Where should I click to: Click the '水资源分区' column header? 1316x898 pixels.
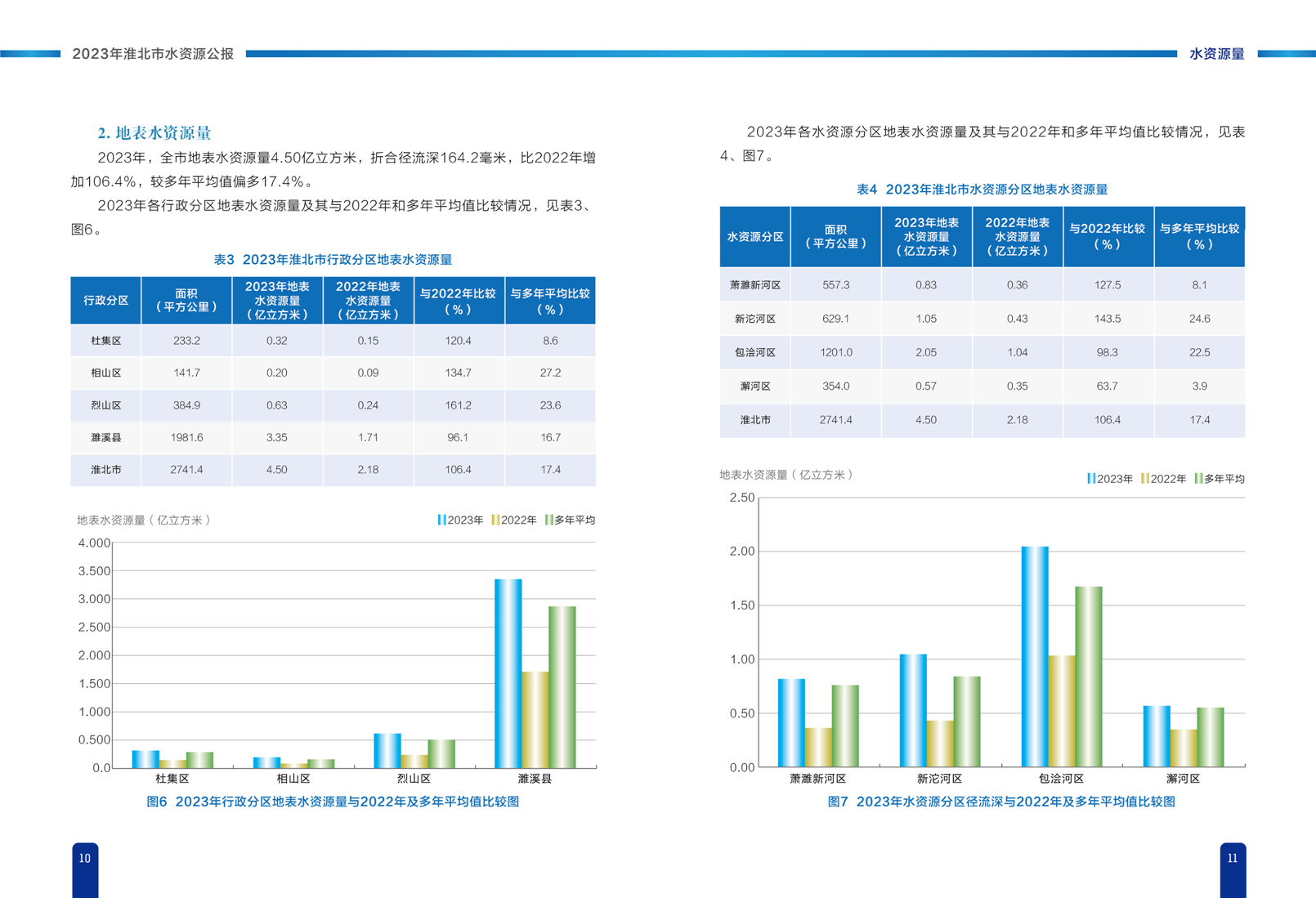click(x=755, y=237)
